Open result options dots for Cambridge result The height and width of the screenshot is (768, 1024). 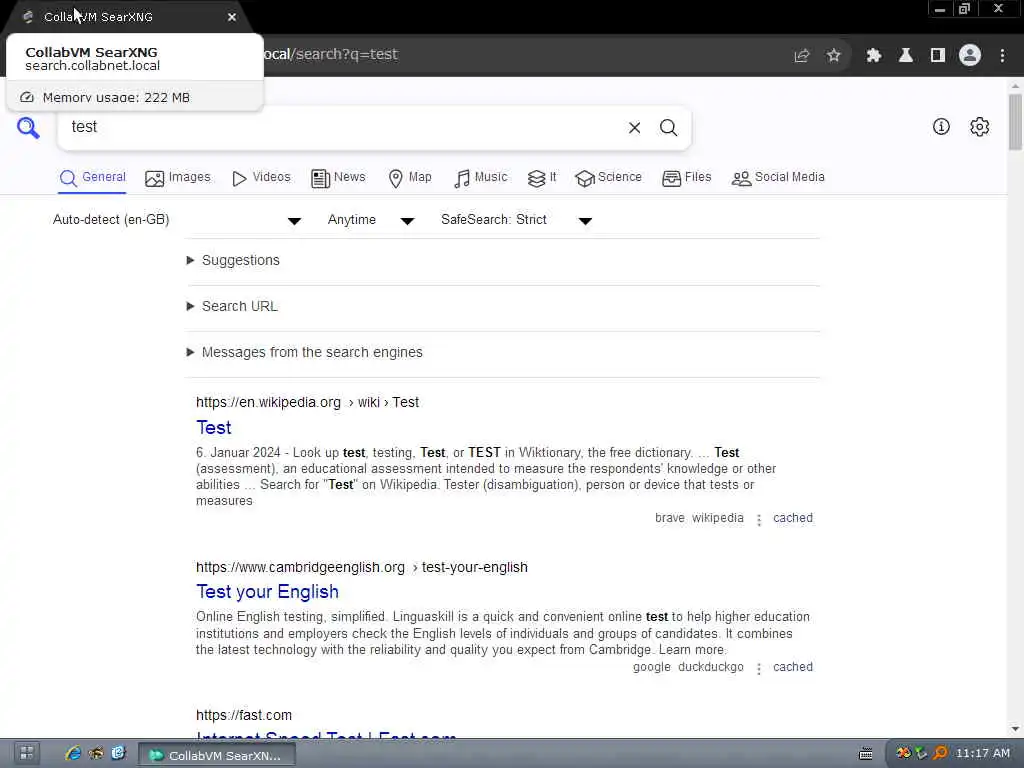(759, 669)
